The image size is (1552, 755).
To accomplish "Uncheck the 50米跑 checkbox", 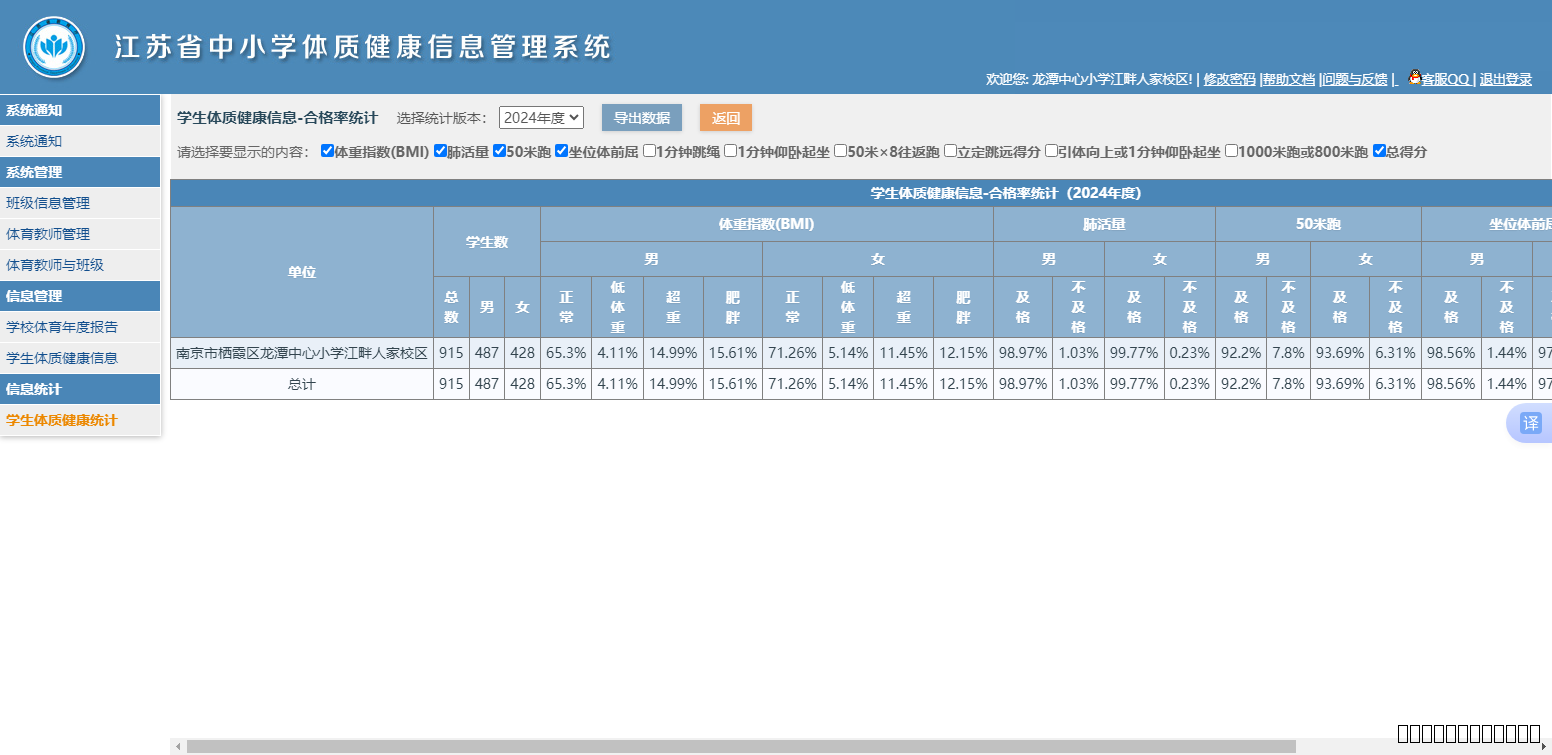I will 499,151.
